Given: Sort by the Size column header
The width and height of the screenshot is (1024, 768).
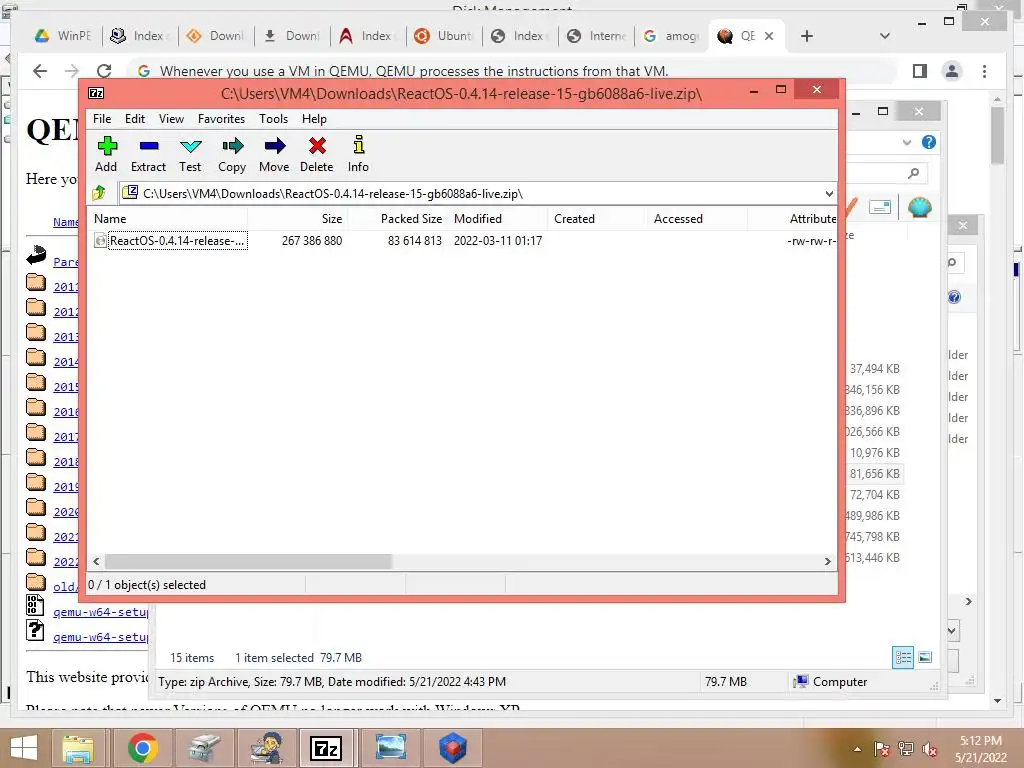Looking at the screenshot, I should pyautogui.click(x=297, y=219).
